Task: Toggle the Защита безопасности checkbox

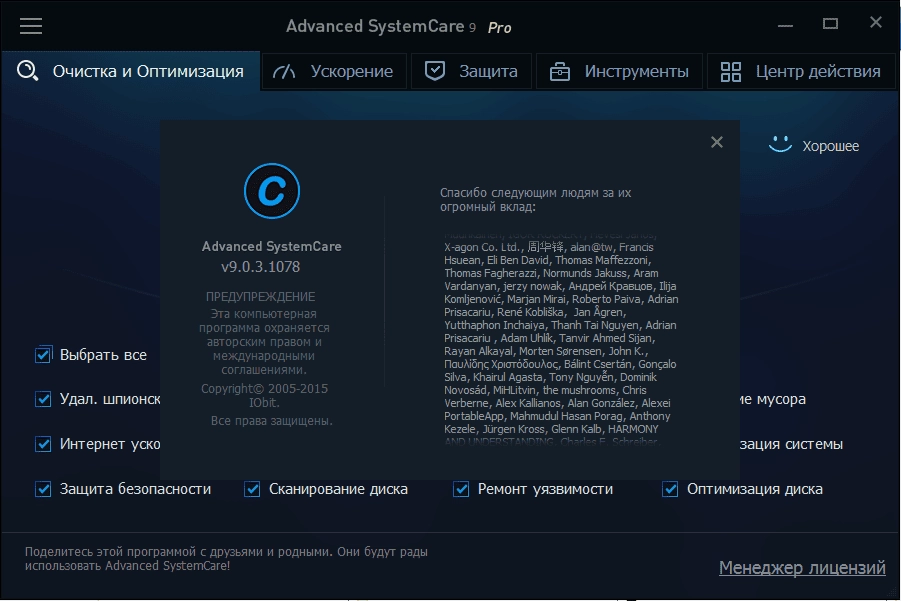Action: click(43, 489)
